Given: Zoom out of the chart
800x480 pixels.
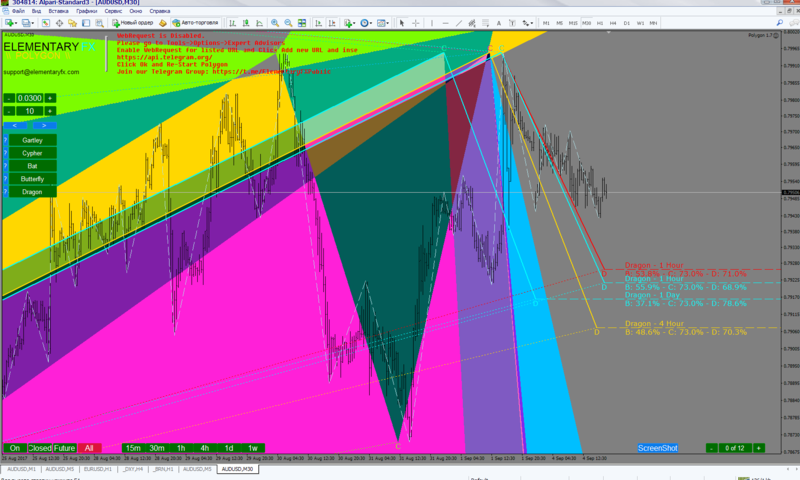Looking at the screenshot, I should 288,23.
